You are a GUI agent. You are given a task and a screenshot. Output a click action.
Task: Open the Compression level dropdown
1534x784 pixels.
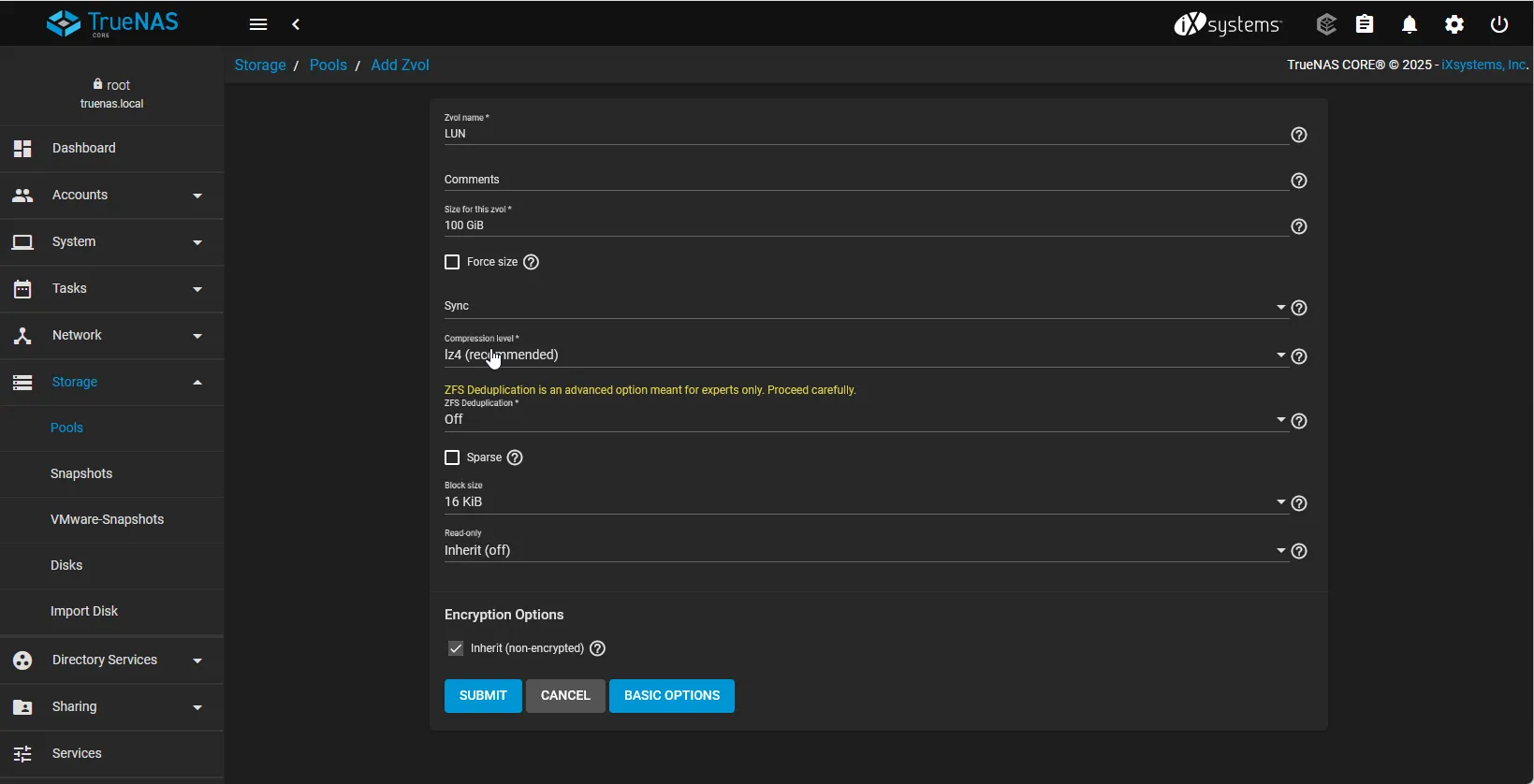point(861,356)
